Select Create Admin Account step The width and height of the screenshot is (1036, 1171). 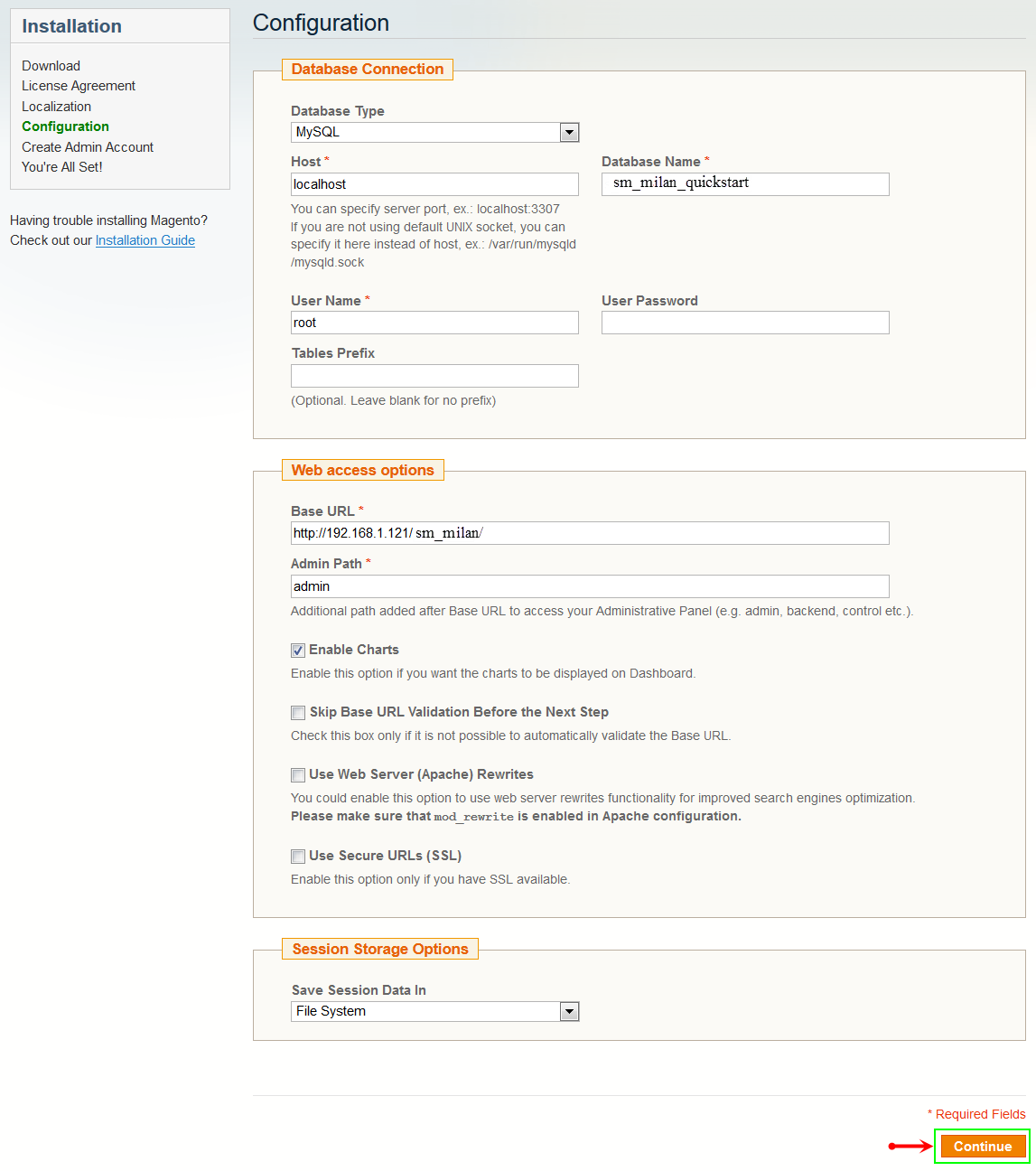click(x=88, y=147)
